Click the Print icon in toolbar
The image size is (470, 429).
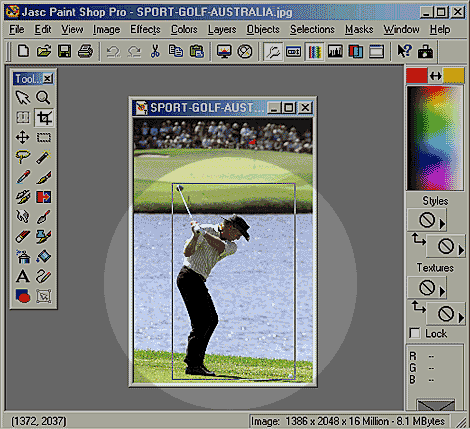[x=85, y=52]
